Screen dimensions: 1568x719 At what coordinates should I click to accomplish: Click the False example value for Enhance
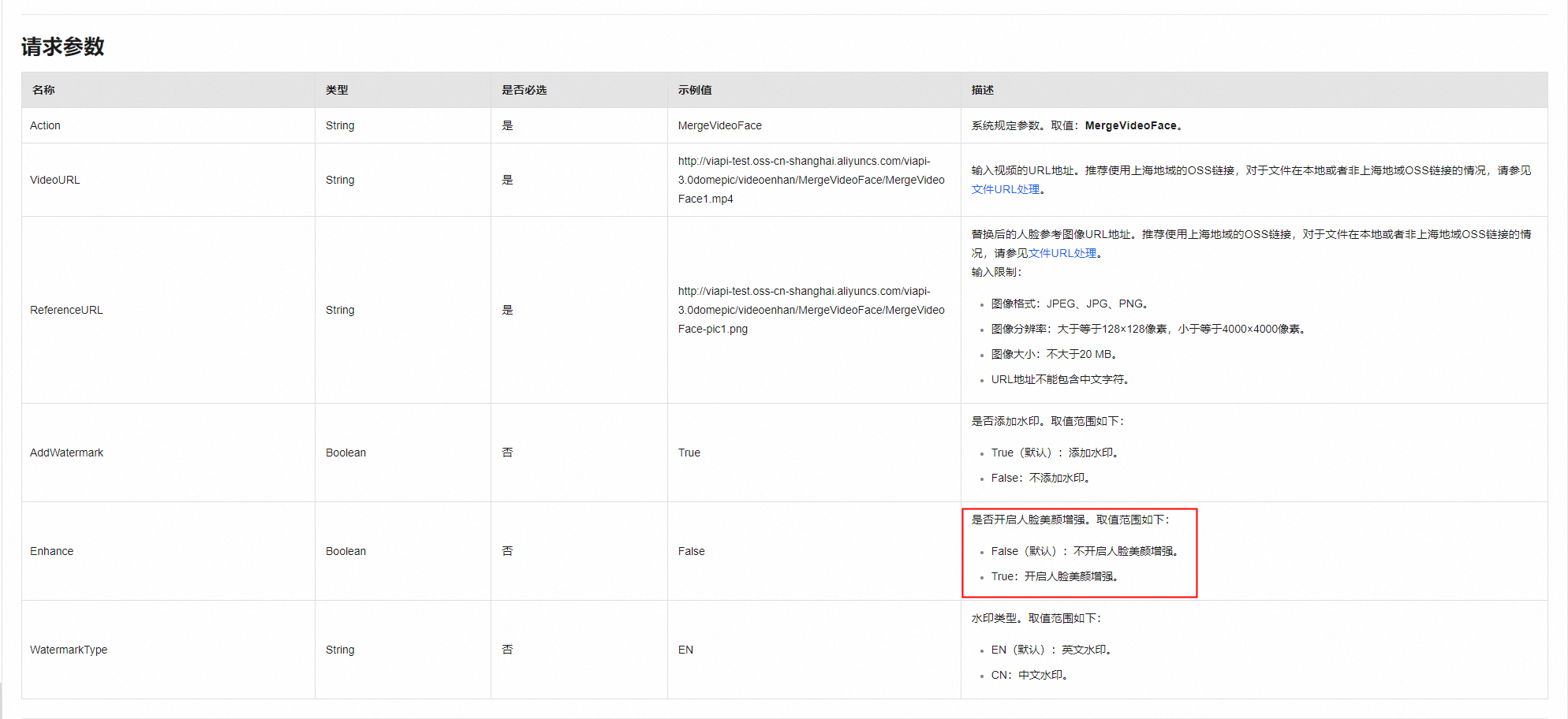[x=692, y=551]
